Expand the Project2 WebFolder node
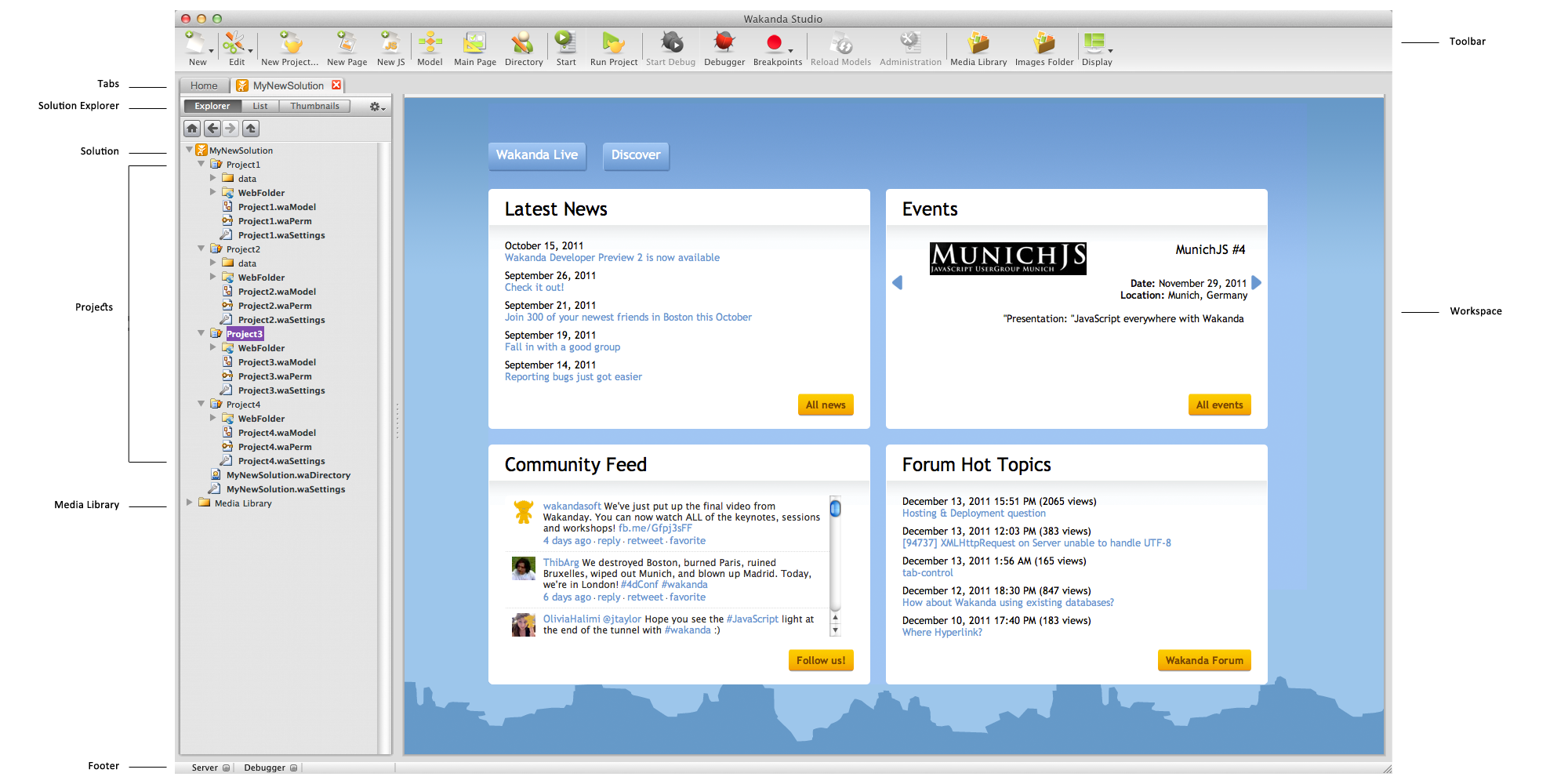 (x=212, y=277)
